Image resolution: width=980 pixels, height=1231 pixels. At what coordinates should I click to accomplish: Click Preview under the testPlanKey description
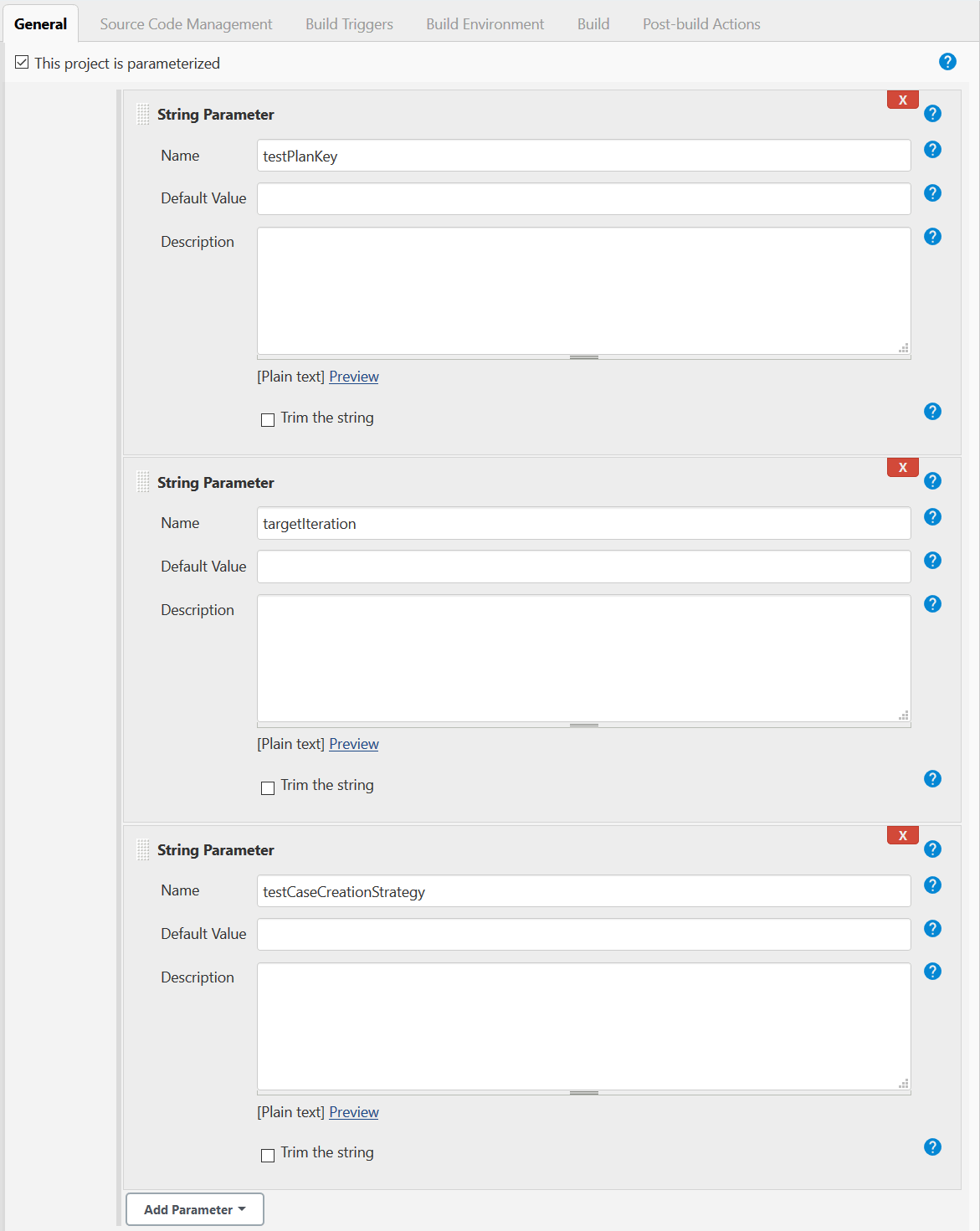(x=353, y=376)
